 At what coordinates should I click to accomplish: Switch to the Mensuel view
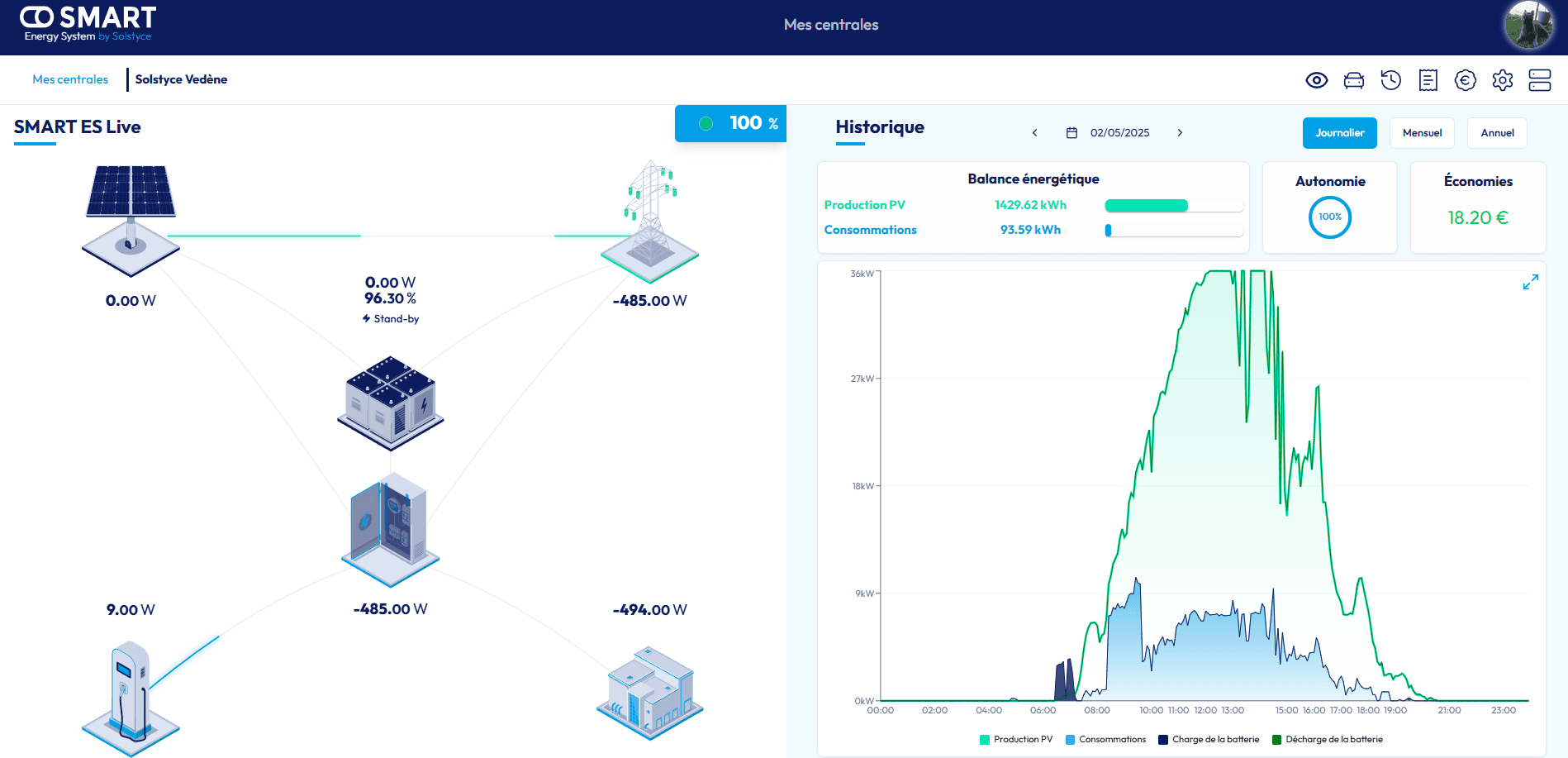[x=1422, y=132]
